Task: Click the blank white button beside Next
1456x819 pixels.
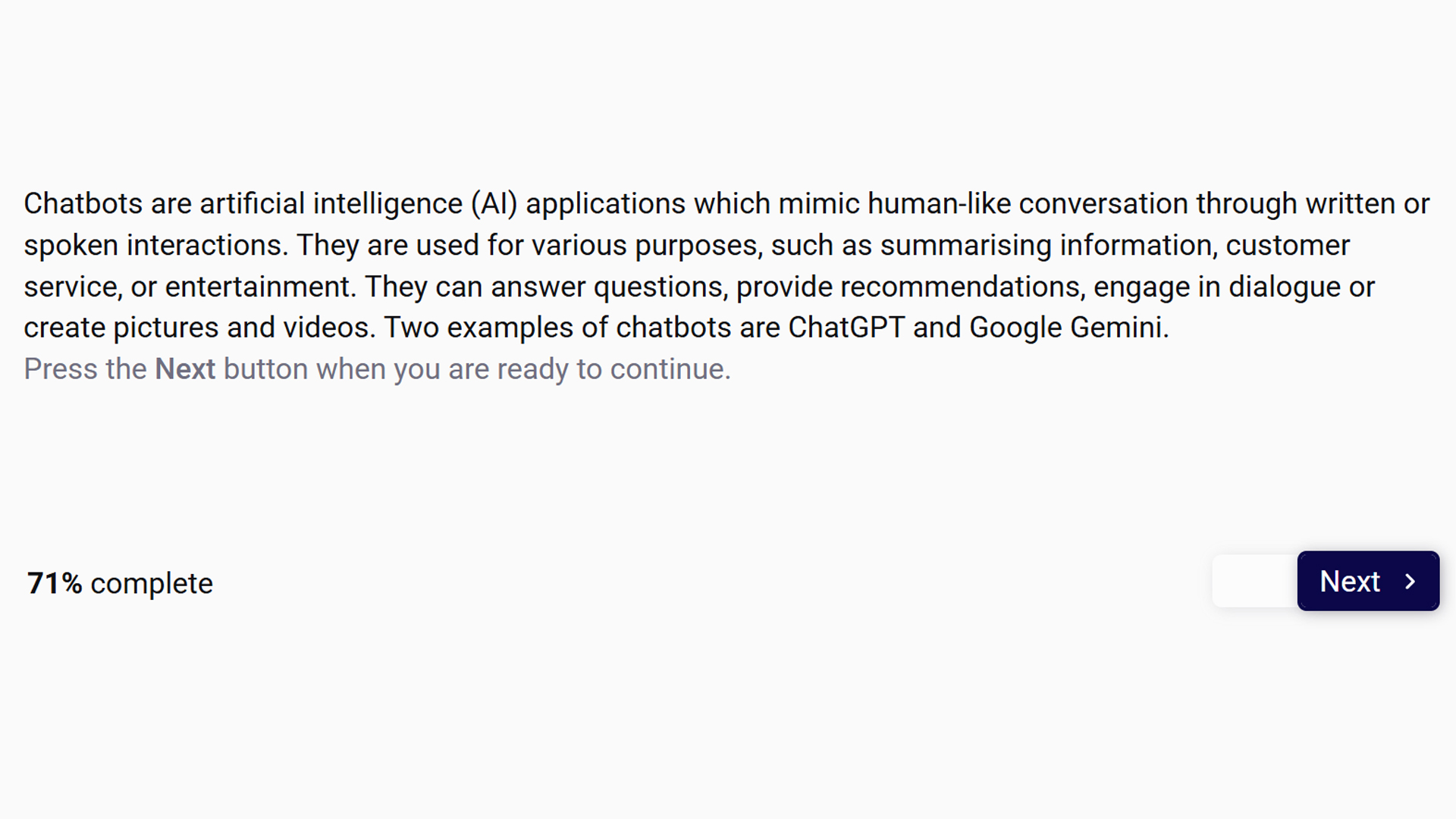Action: click(x=1255, y=581)
